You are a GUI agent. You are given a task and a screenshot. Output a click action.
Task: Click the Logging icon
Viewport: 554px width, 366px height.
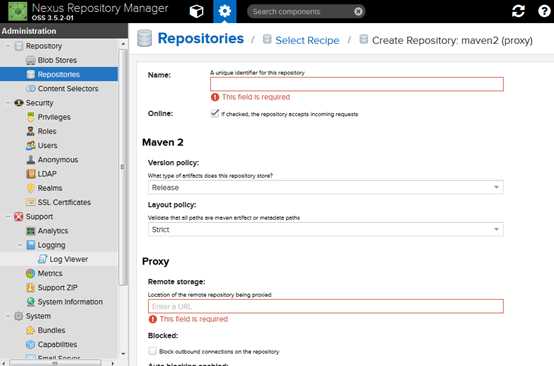pyautogui.click(x=31, y=245)
